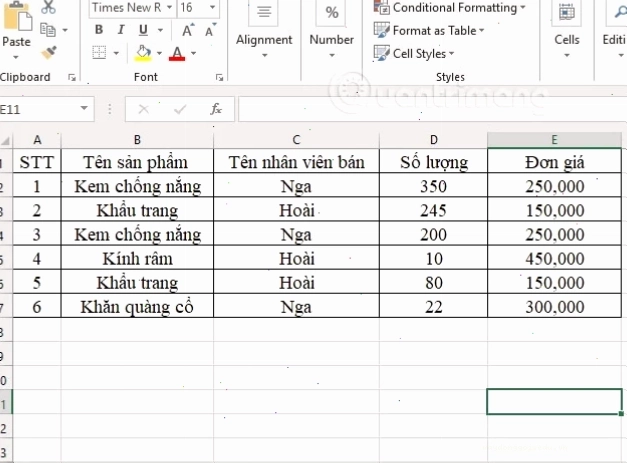Open the font size 16 dropdown

click(213, 7)
